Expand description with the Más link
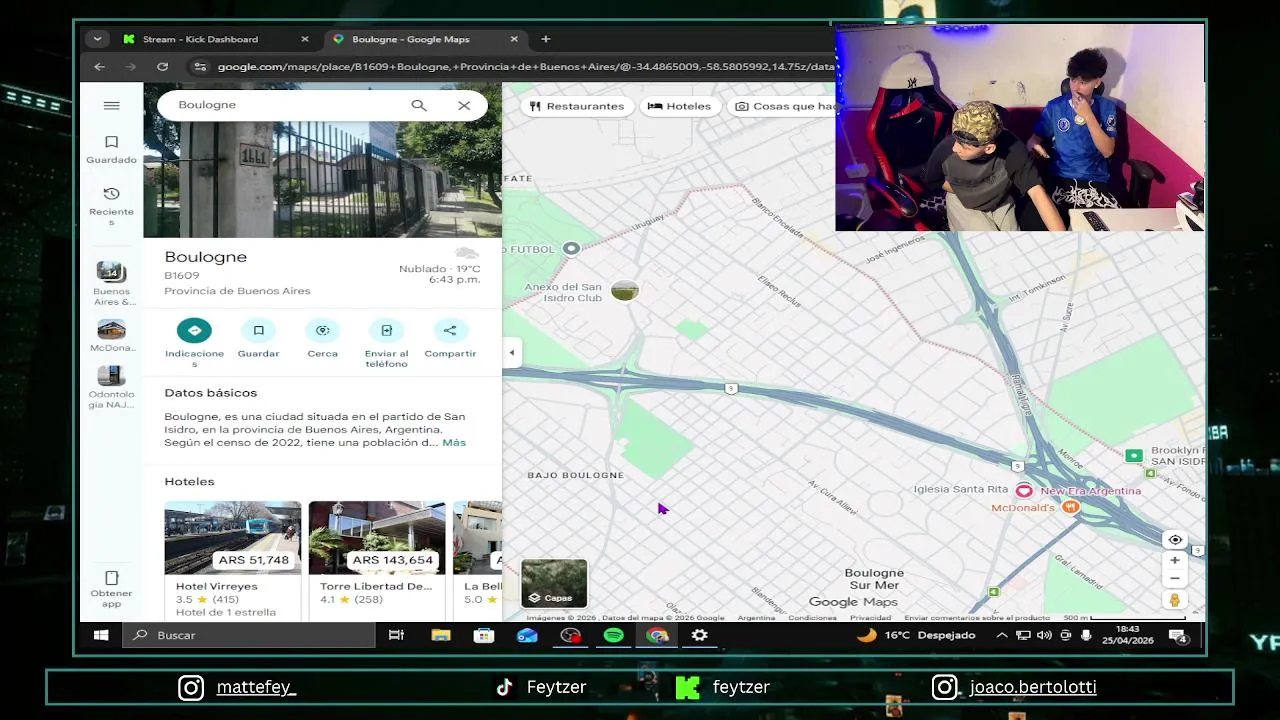This screenshot has width=1280, height=720. [x=454, y=442]
